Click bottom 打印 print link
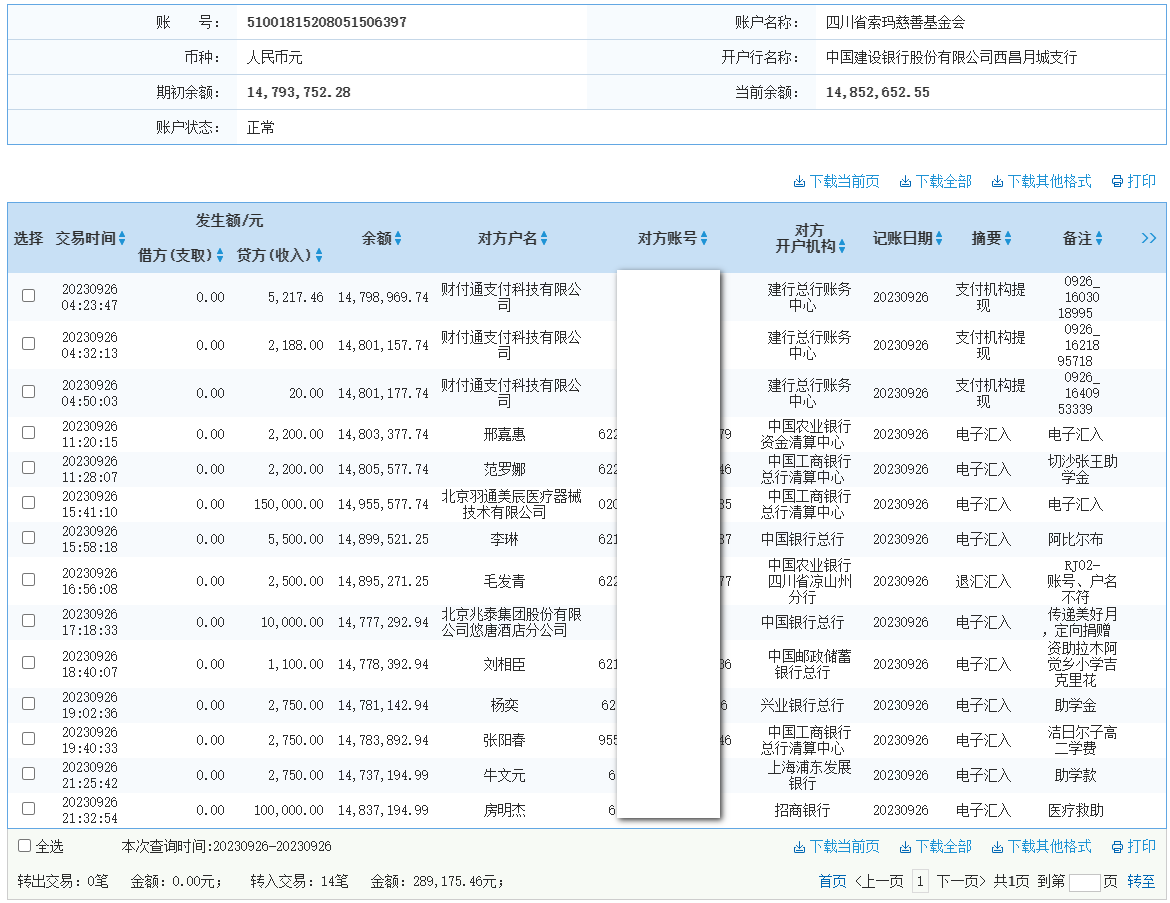Viewport: 1170px width, 903px height. pyautogui.click(x=1133, y=846)
